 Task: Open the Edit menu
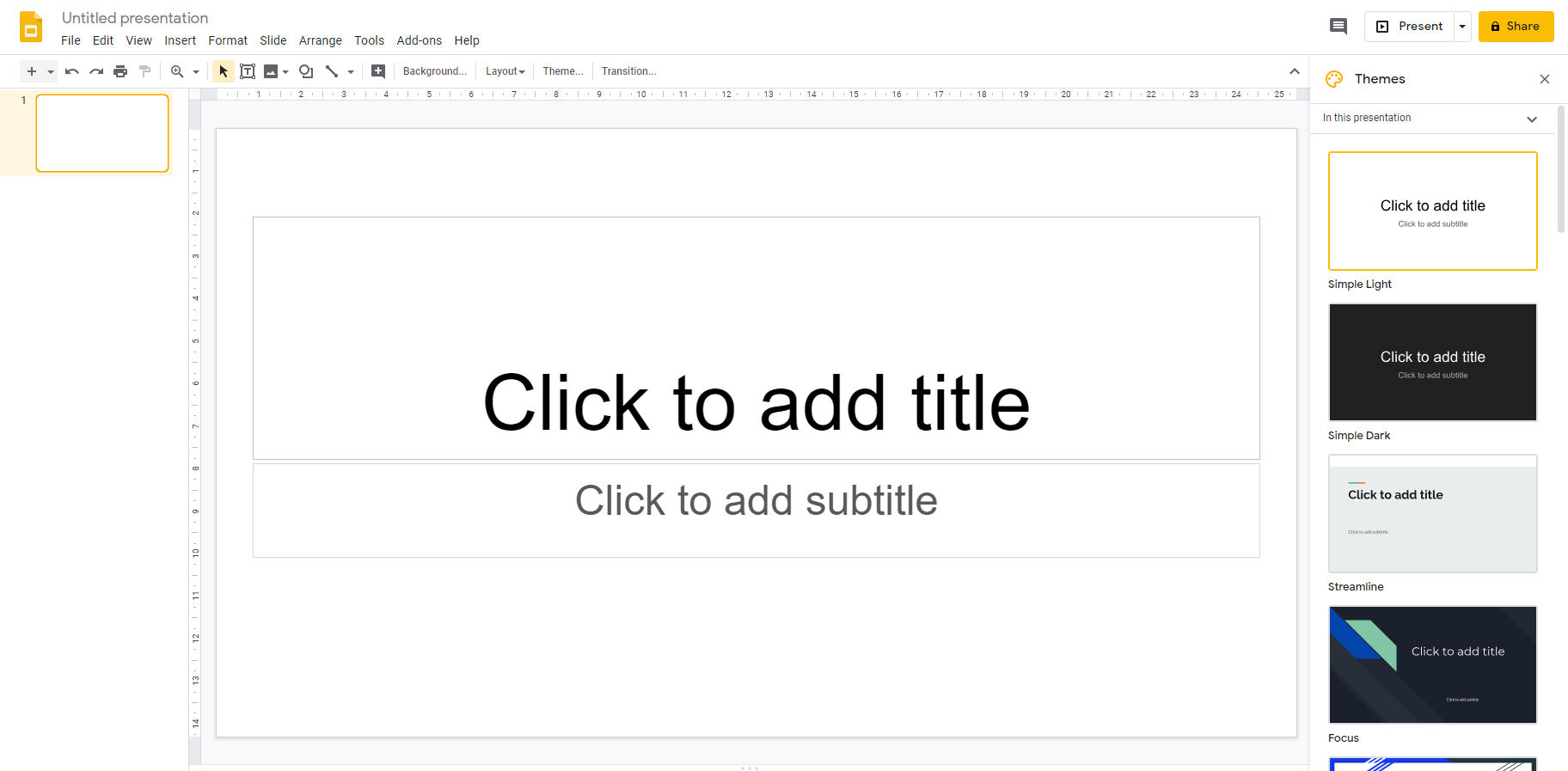[x=103, y=40]
